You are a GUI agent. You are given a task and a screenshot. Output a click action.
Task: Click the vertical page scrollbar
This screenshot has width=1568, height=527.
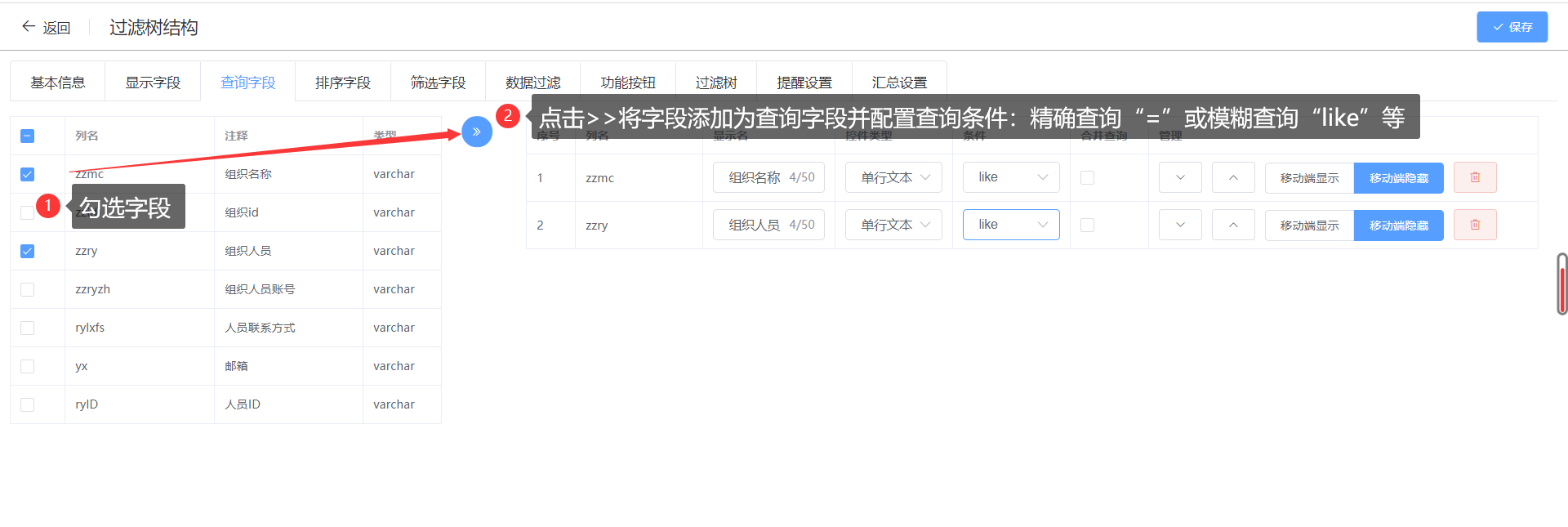(x=1562, y=284)
